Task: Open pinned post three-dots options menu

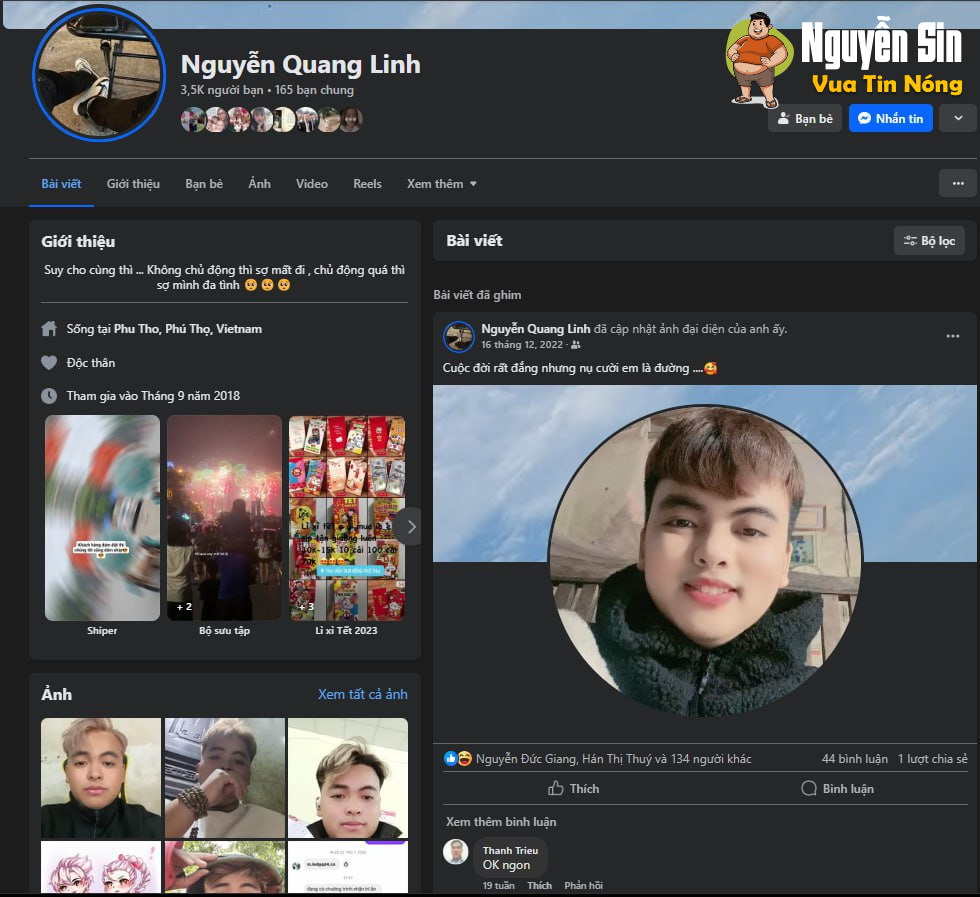Action: (x=953, y=336)
